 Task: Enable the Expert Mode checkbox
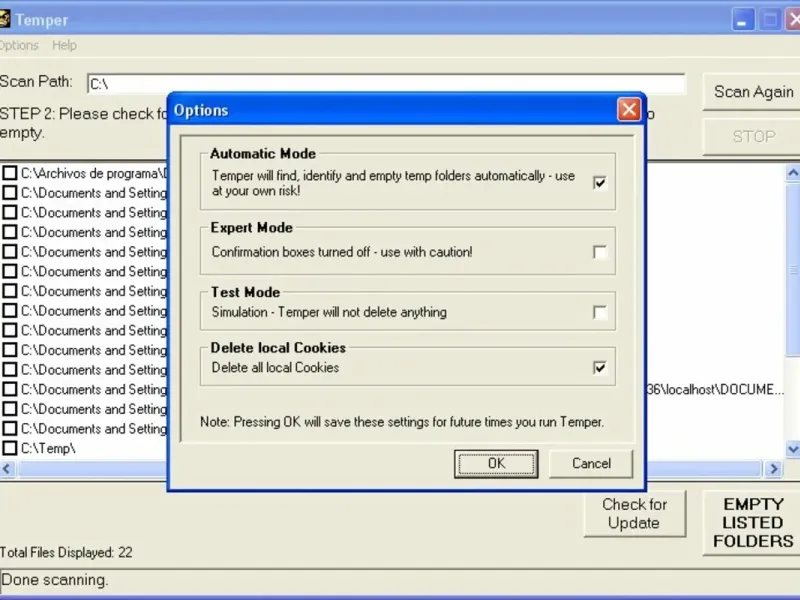pyautogui.click(x=599, y=252)
